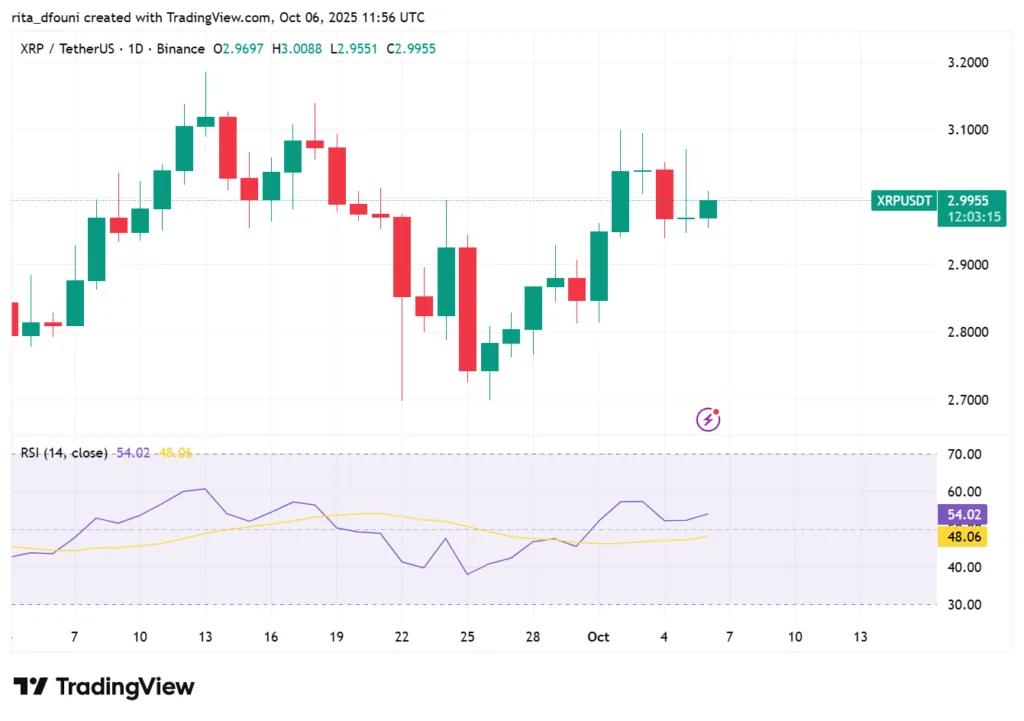Click the TradingView logo icon at the bottom
This screenshot has height=721, width=1024.
click(x=30, y=687)
